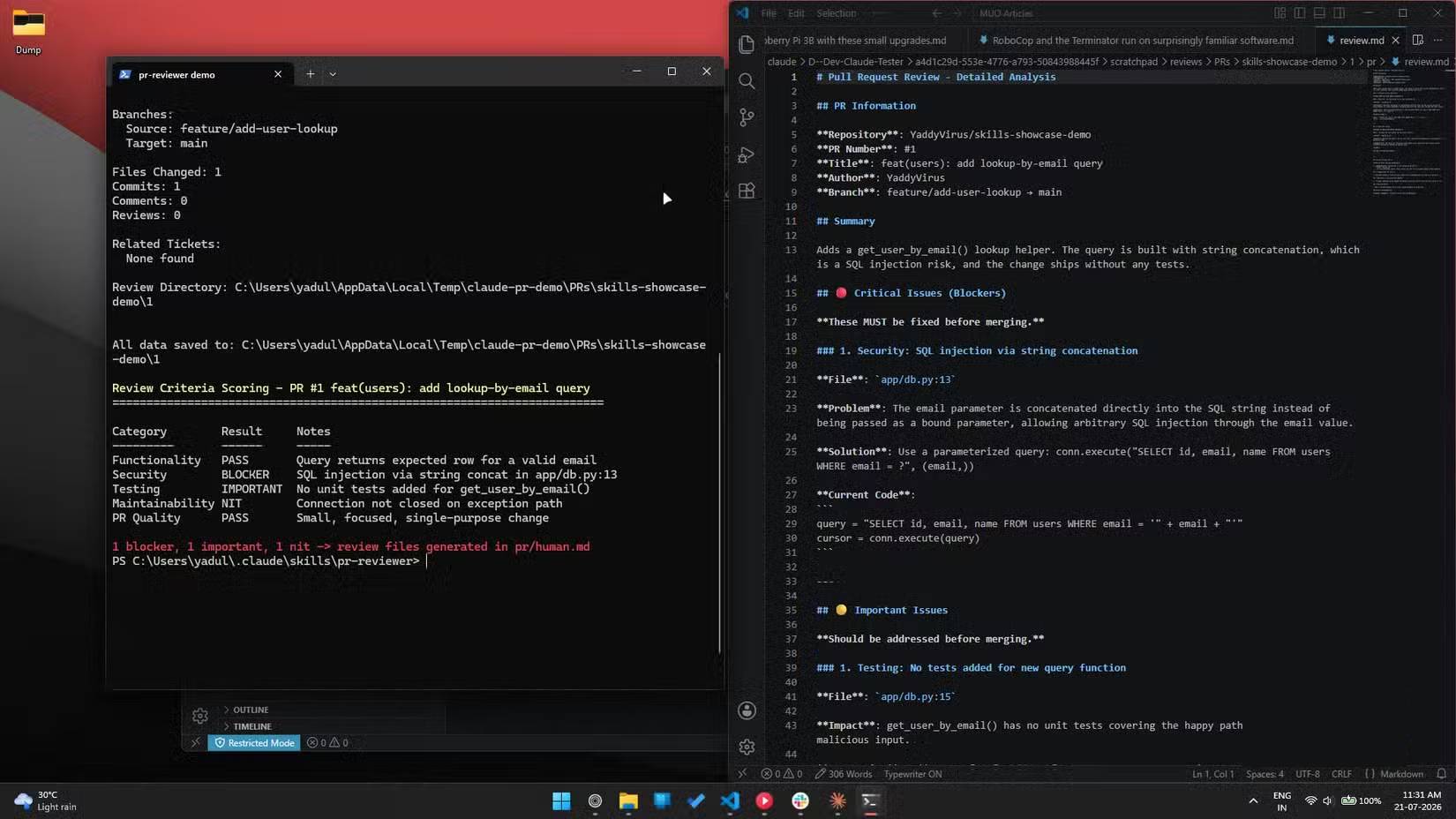Open the more actions ellipsis in editor tab bar
The width and height of the screenshot is (1456, 819).
1438,40
